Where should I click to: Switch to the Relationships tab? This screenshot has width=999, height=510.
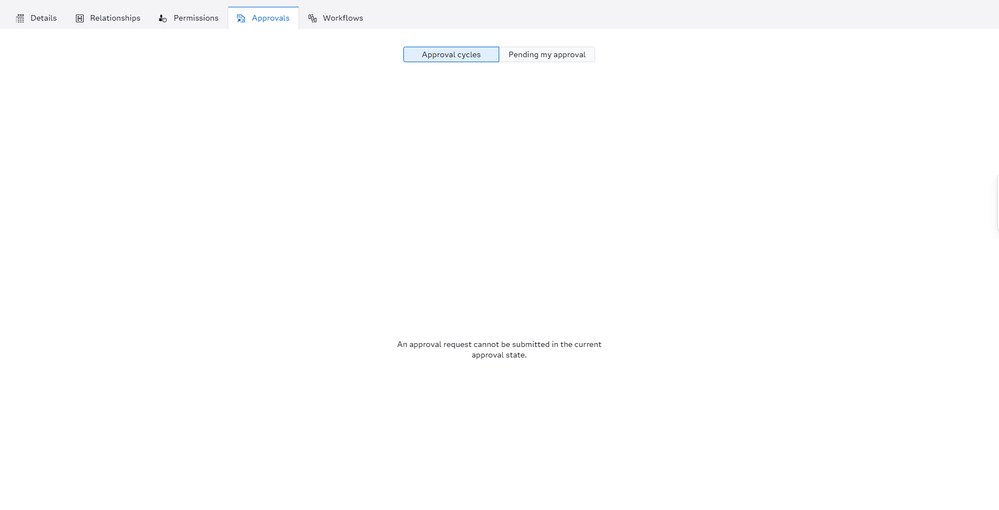(108, 18)
